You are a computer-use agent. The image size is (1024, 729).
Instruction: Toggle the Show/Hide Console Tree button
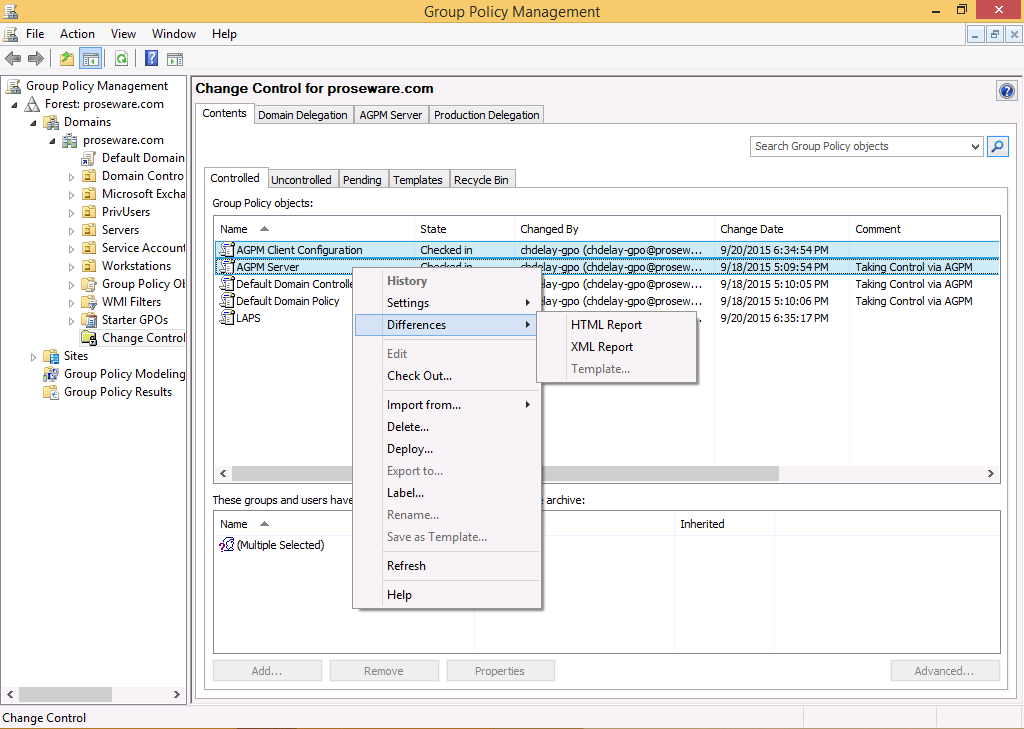pyautogui.click(x=91, y=59)
